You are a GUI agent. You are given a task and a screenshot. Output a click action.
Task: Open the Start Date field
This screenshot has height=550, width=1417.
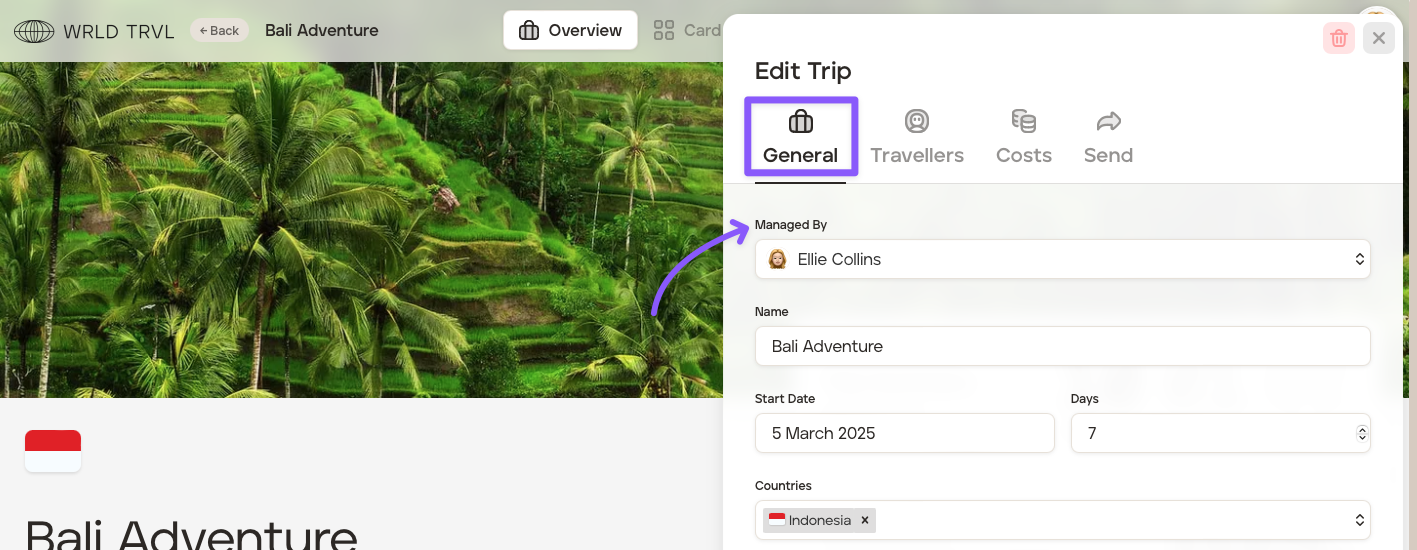[x=904, y=433]
